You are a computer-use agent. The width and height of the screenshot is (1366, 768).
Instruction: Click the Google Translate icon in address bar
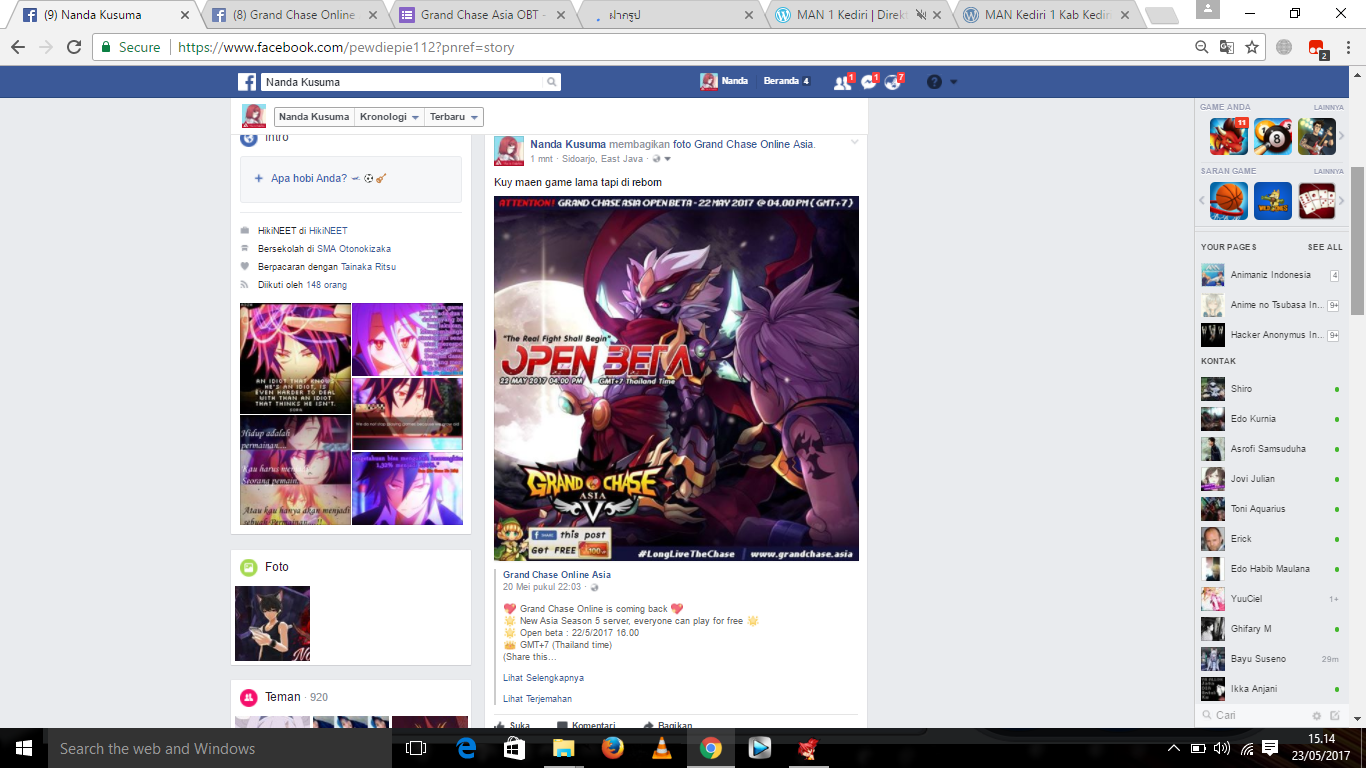click(1227, 47)
